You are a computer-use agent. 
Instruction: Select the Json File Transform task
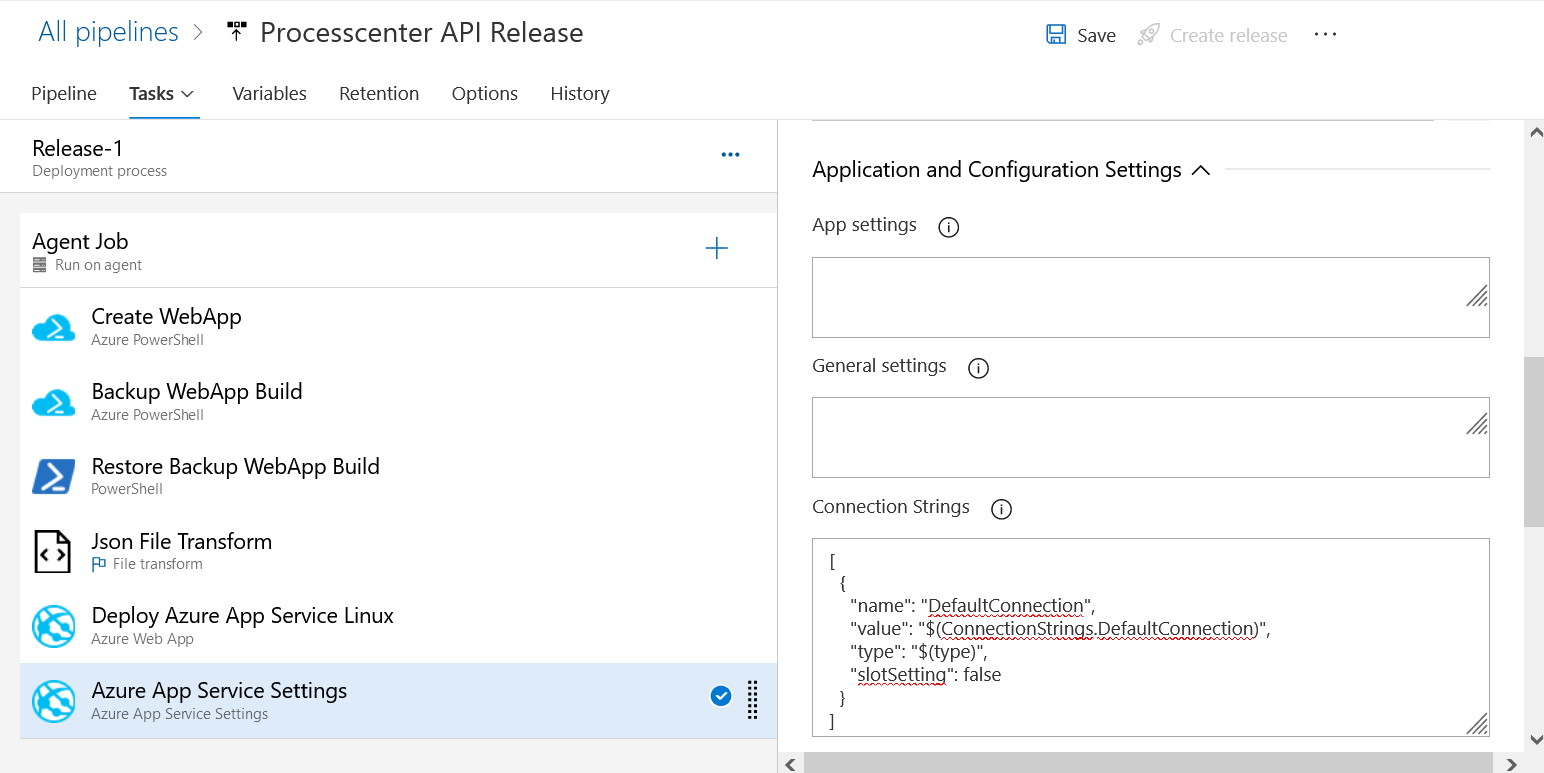pos(398,551)
